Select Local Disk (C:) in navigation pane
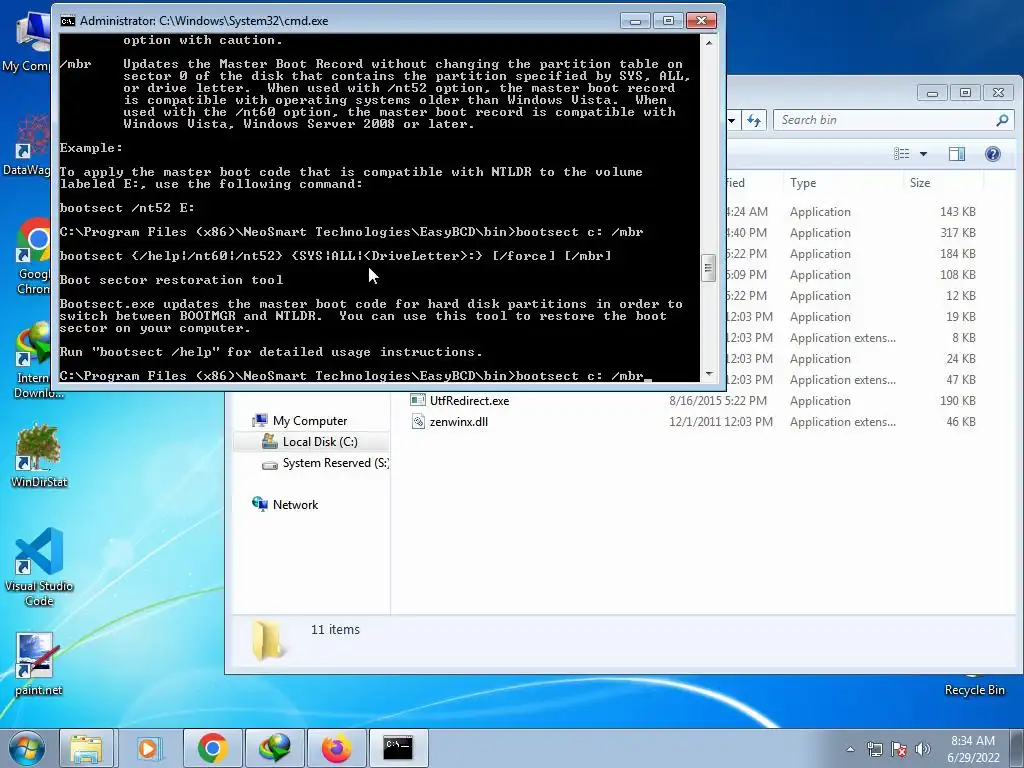The height and width of the screenshot is (768, 1024). (319, 441)
